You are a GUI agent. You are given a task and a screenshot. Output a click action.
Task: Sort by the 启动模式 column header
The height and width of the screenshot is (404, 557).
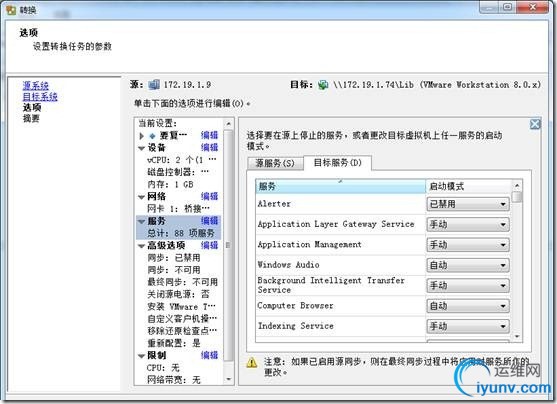click(469, 186)
